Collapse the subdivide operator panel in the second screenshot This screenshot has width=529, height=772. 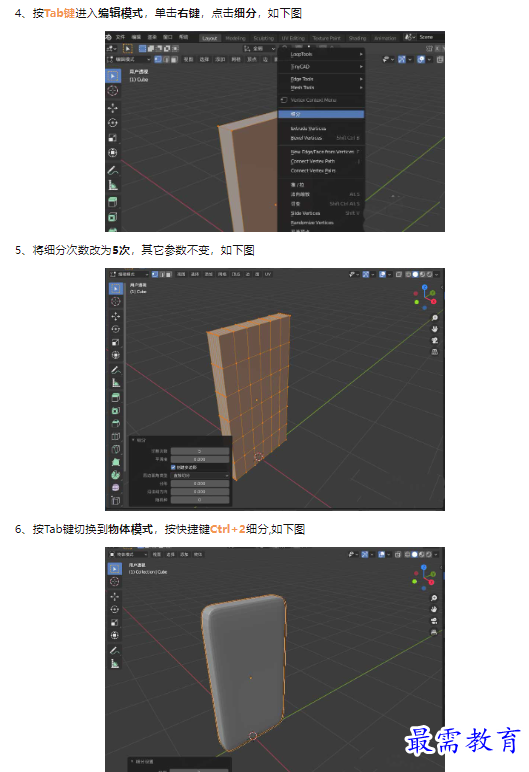[133, 440]
